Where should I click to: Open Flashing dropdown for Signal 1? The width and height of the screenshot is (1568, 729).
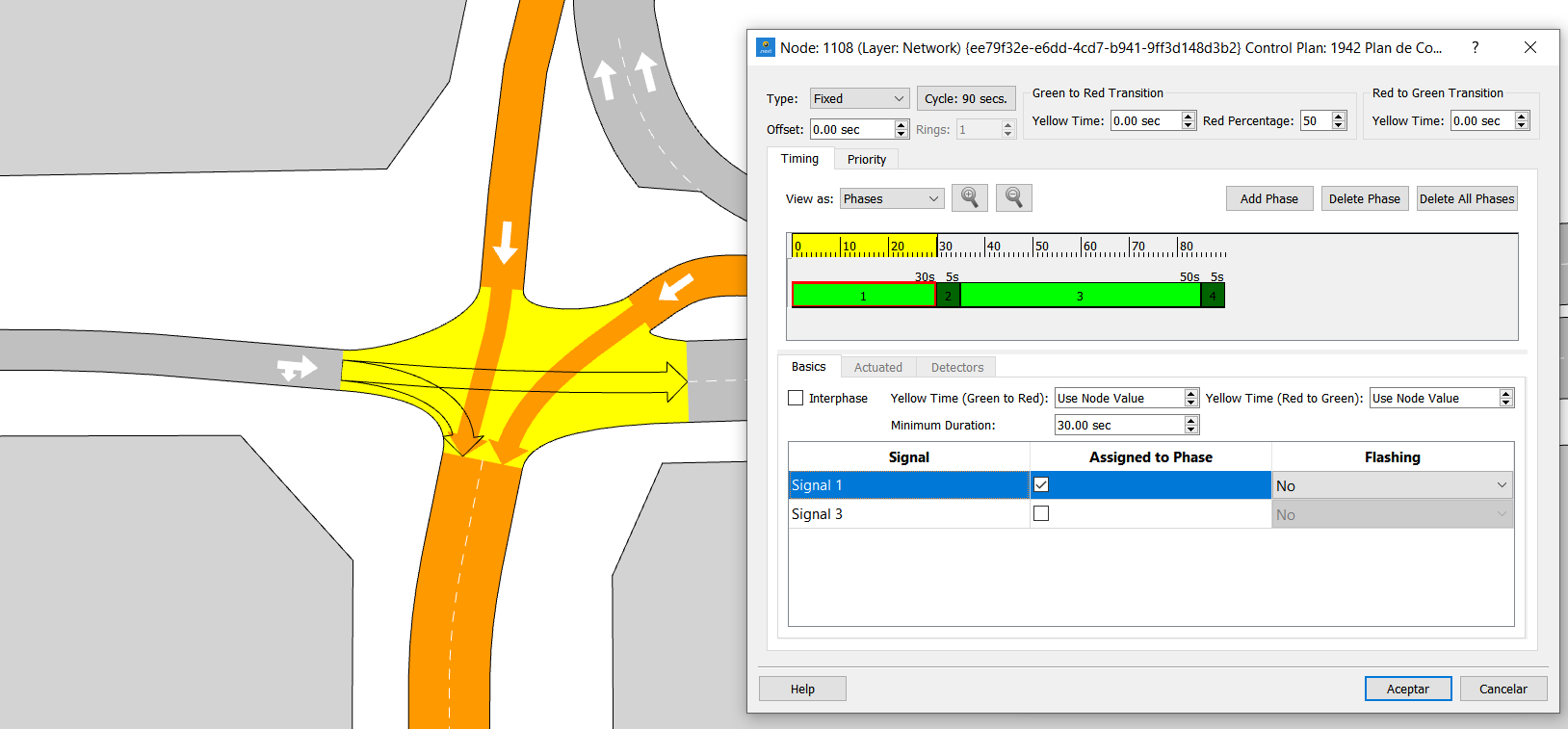click(1392, 485)
